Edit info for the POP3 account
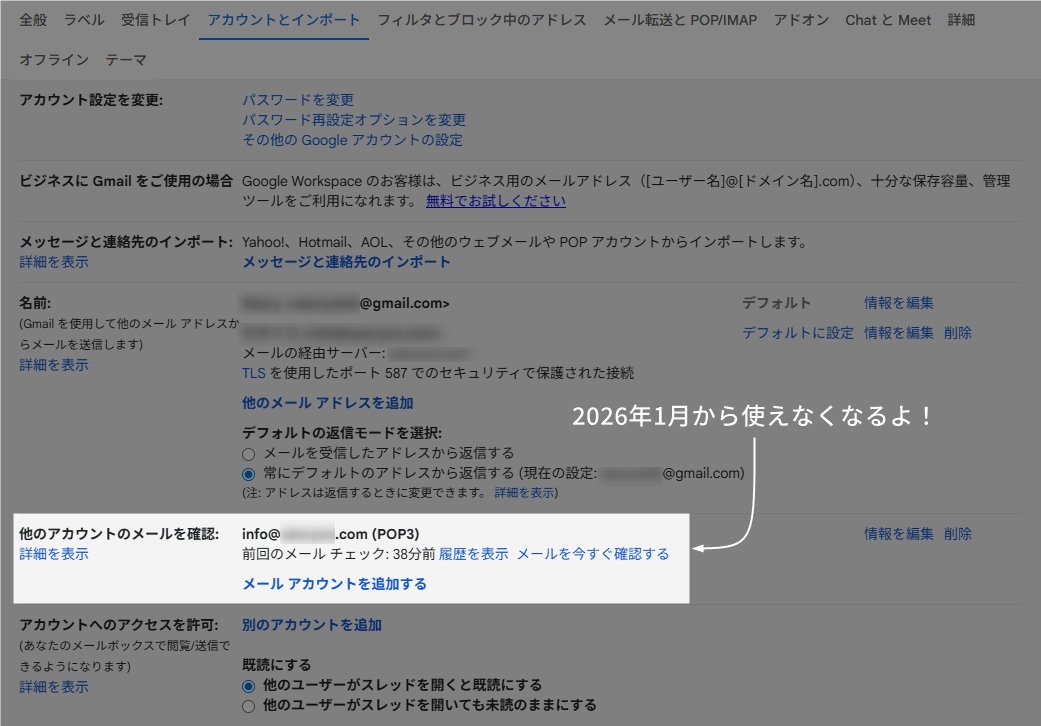The height and width of the screenshot is (726, 1041). click(898, 534)
